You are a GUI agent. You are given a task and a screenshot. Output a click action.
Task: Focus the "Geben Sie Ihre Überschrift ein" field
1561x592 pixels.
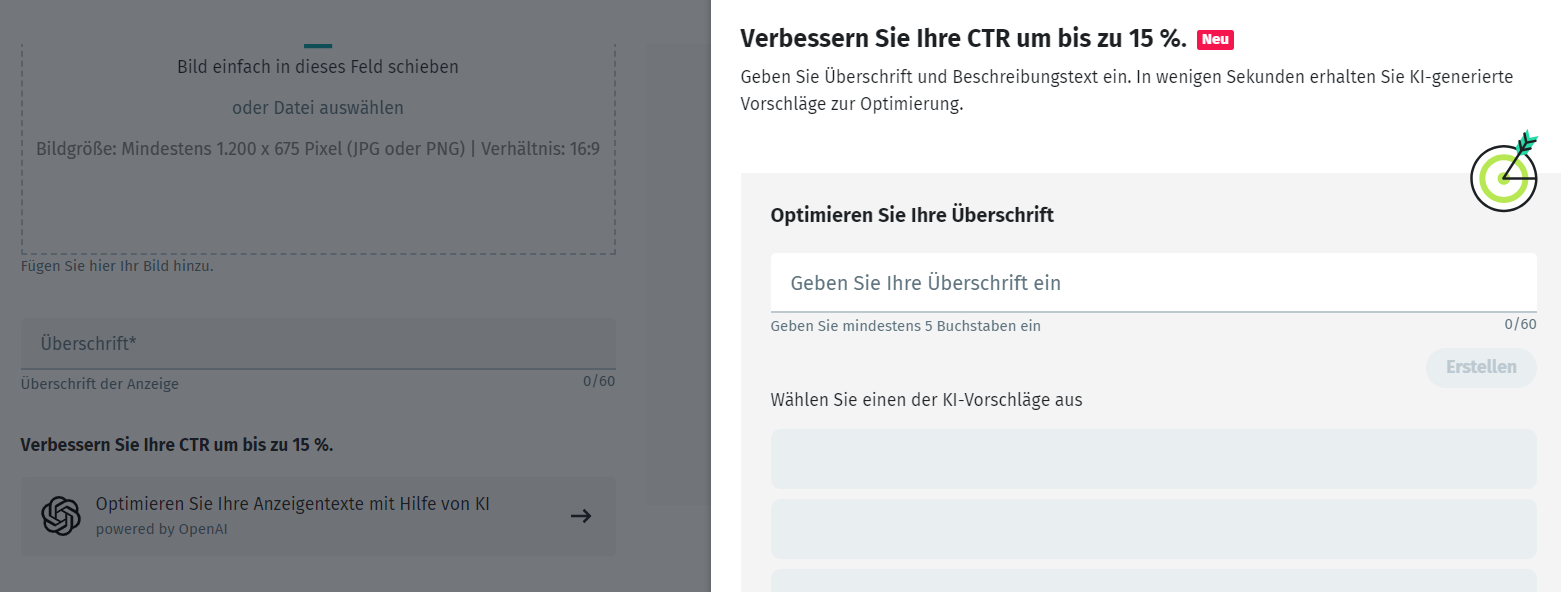click(x=1153, y=283)
